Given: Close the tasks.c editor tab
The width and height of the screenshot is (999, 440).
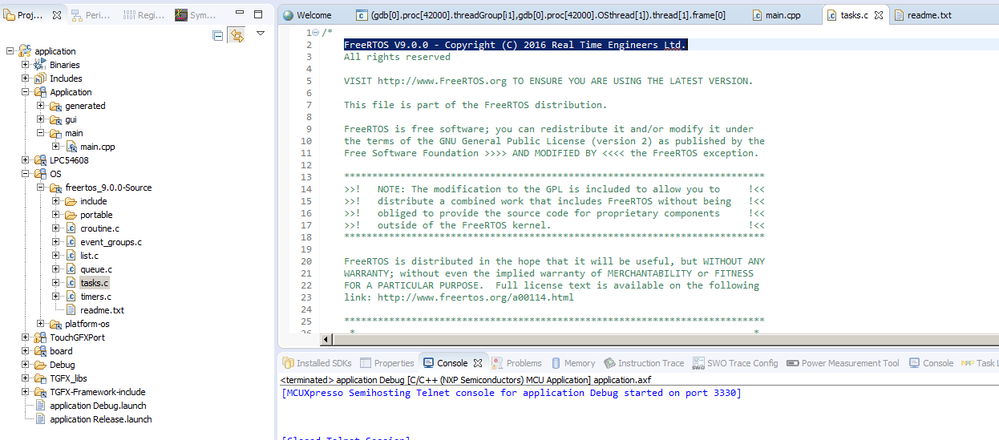Looking at the screenshot, I should coord(879,15).
